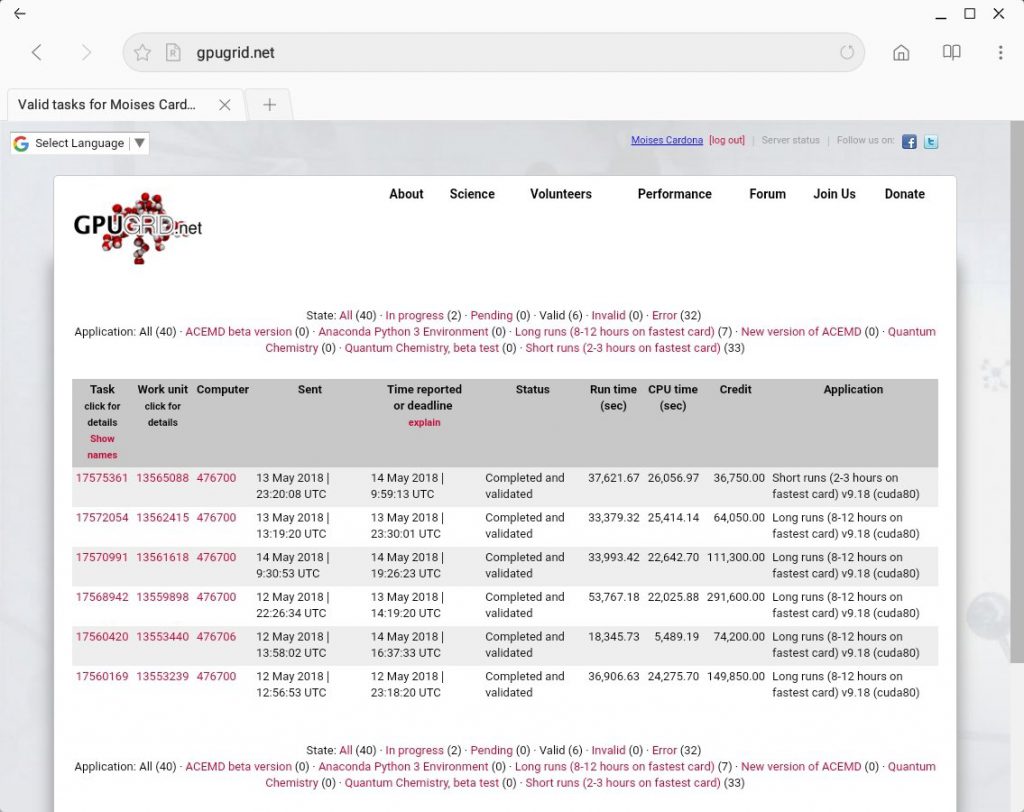Screen dimensions: 1024x812
Task: Click the GPUGRID.net logo
Action: pos(138,227)
